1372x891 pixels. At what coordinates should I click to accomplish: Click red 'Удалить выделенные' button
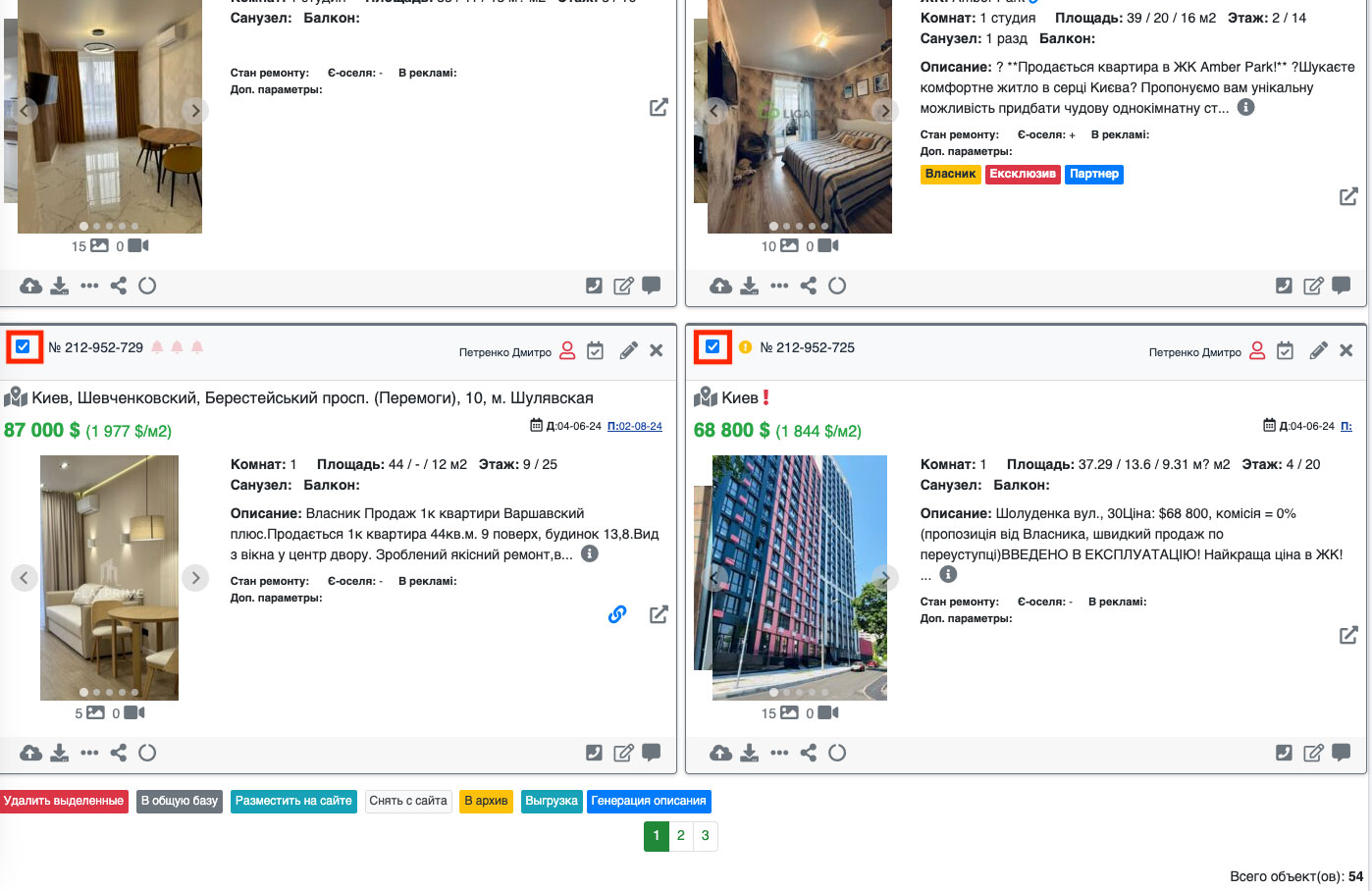click(x=64, y=801)
